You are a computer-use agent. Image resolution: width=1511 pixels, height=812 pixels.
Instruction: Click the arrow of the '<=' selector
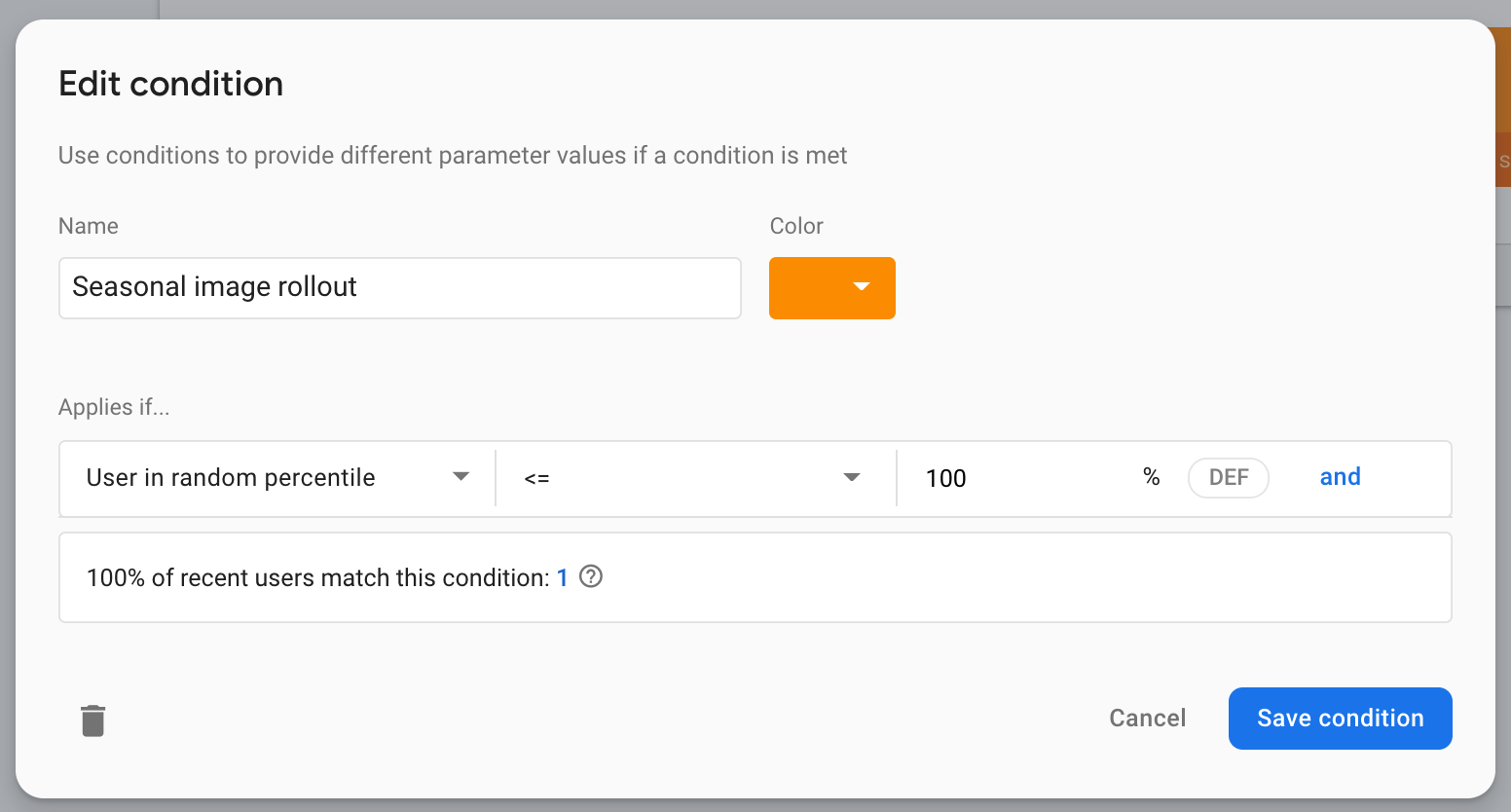(x=852, y=477)
